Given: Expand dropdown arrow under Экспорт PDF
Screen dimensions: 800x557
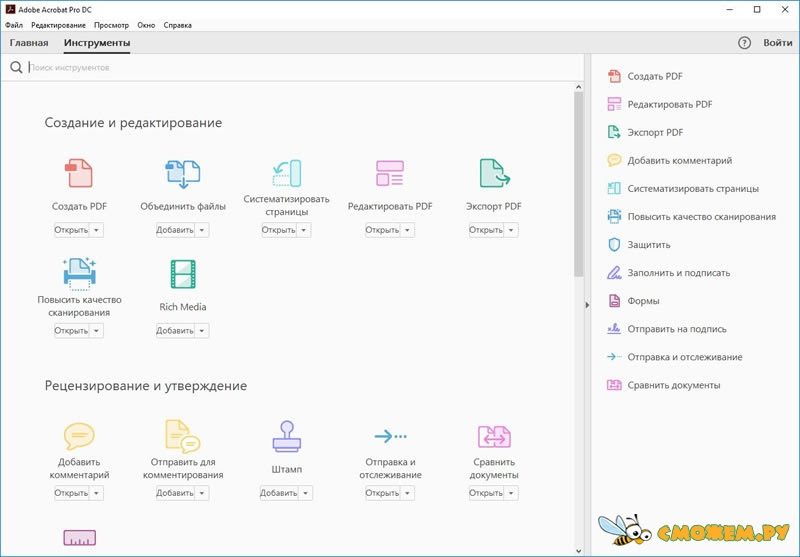Looking at the screenshot, I should 511,230.
